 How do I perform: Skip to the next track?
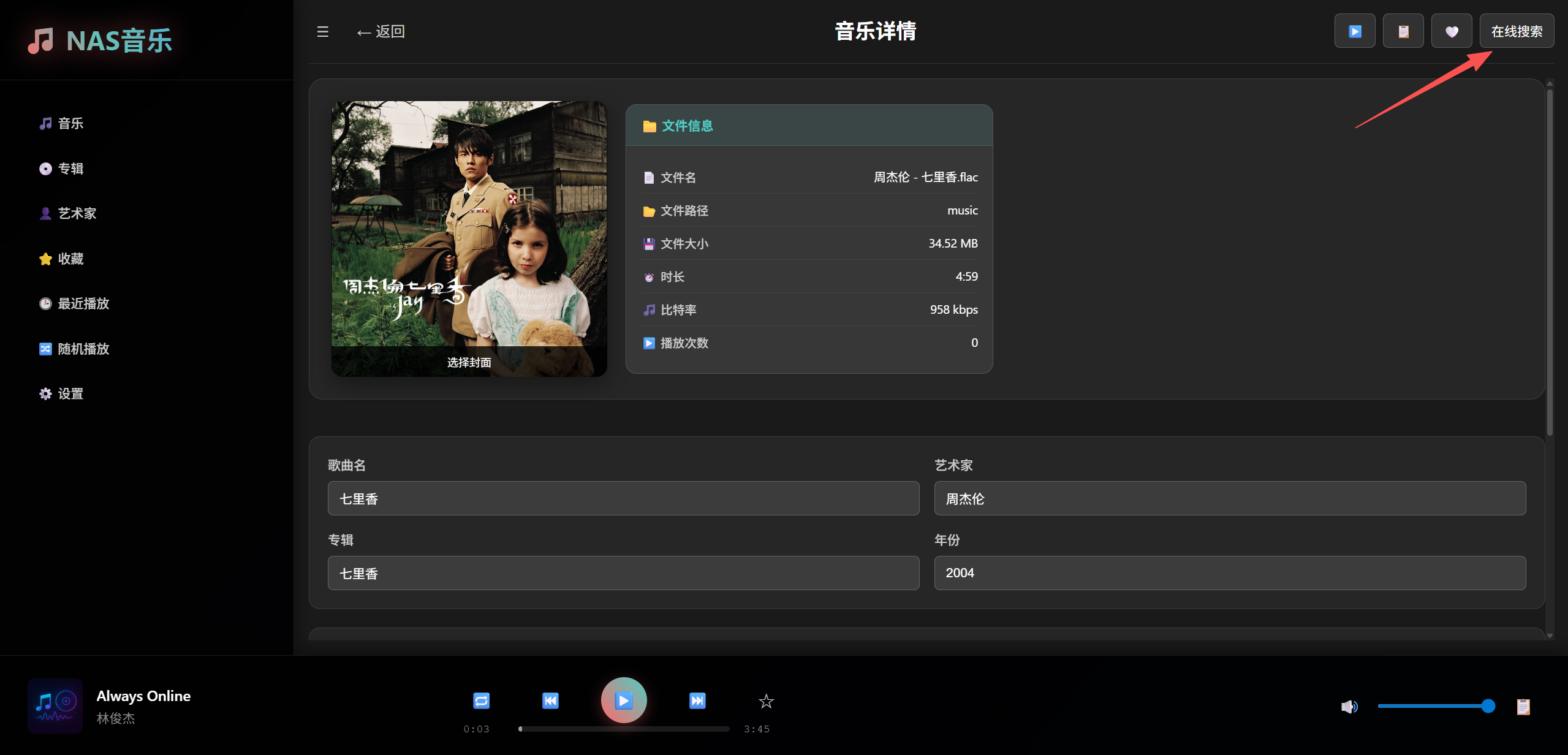point(697,700)
